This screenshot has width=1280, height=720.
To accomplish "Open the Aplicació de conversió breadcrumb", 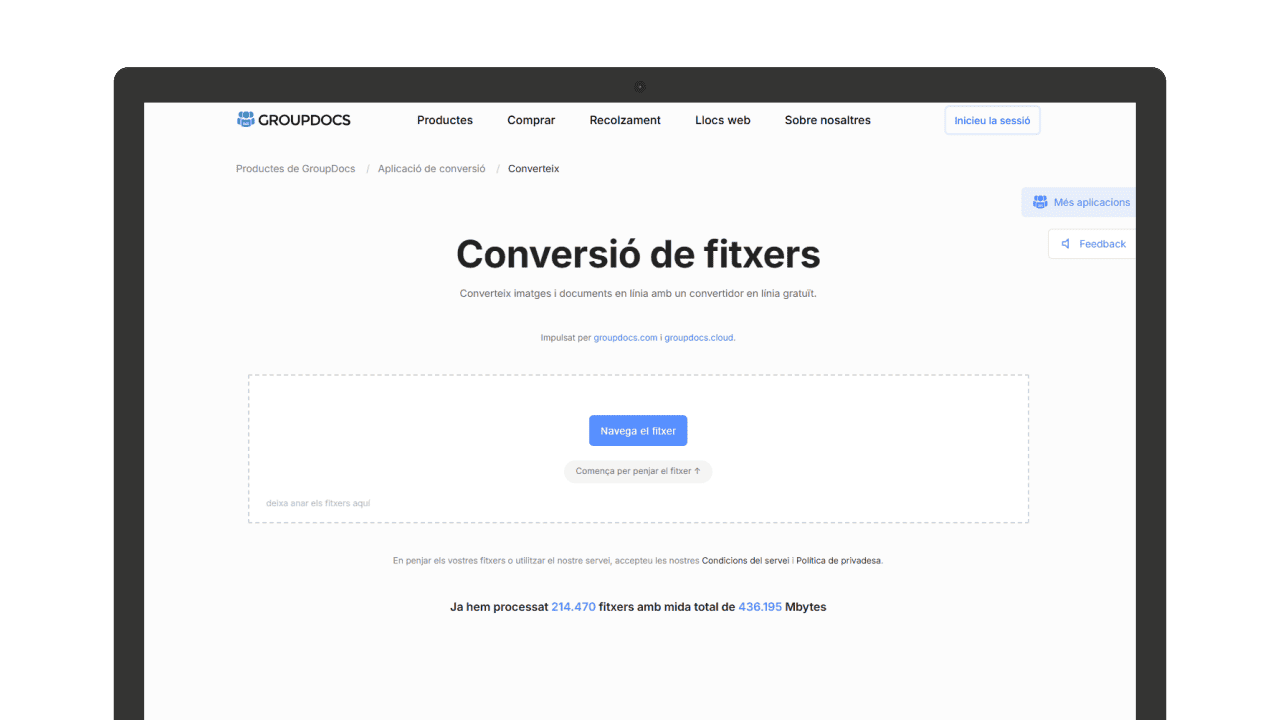I will (431, 169).
